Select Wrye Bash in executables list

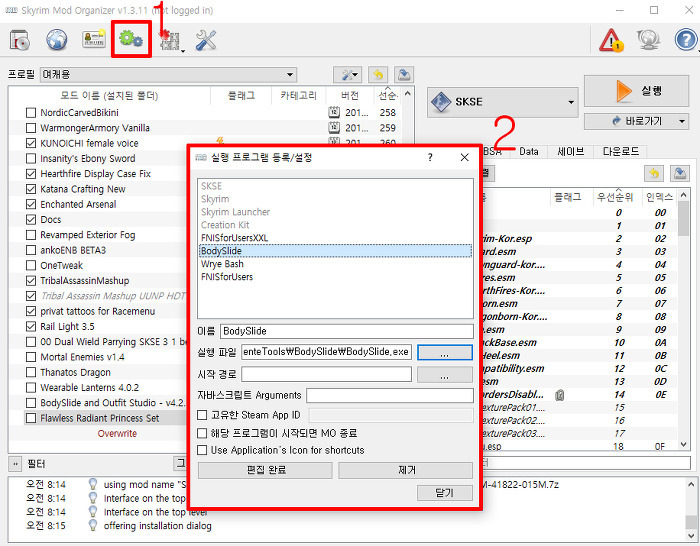coord(335,264)
